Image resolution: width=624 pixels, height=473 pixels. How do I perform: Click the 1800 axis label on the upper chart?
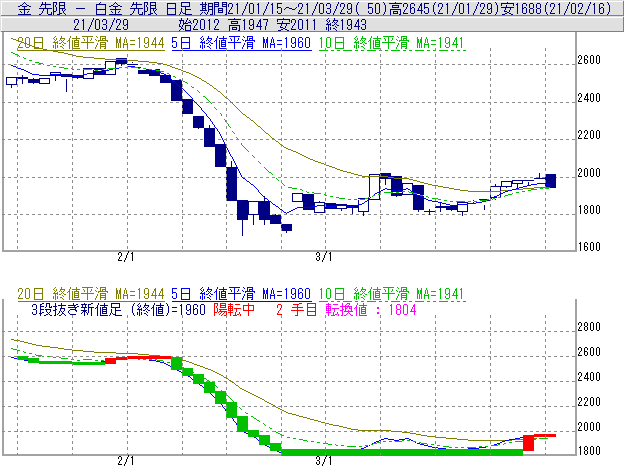(589, 210)
